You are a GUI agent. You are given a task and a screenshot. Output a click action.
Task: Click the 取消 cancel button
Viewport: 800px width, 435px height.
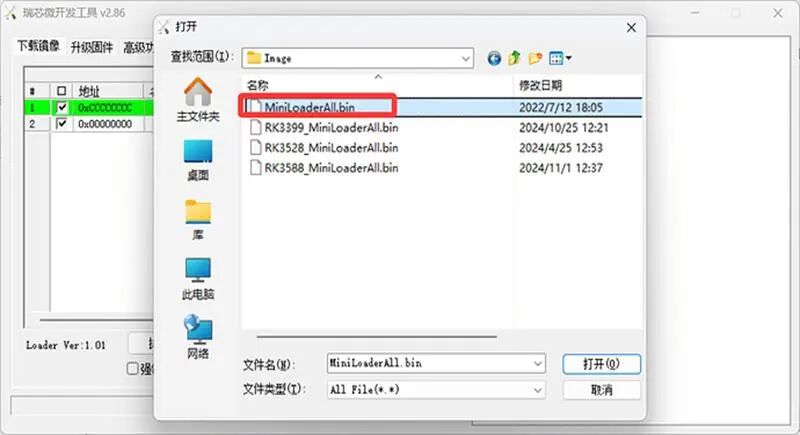point(602,390)
